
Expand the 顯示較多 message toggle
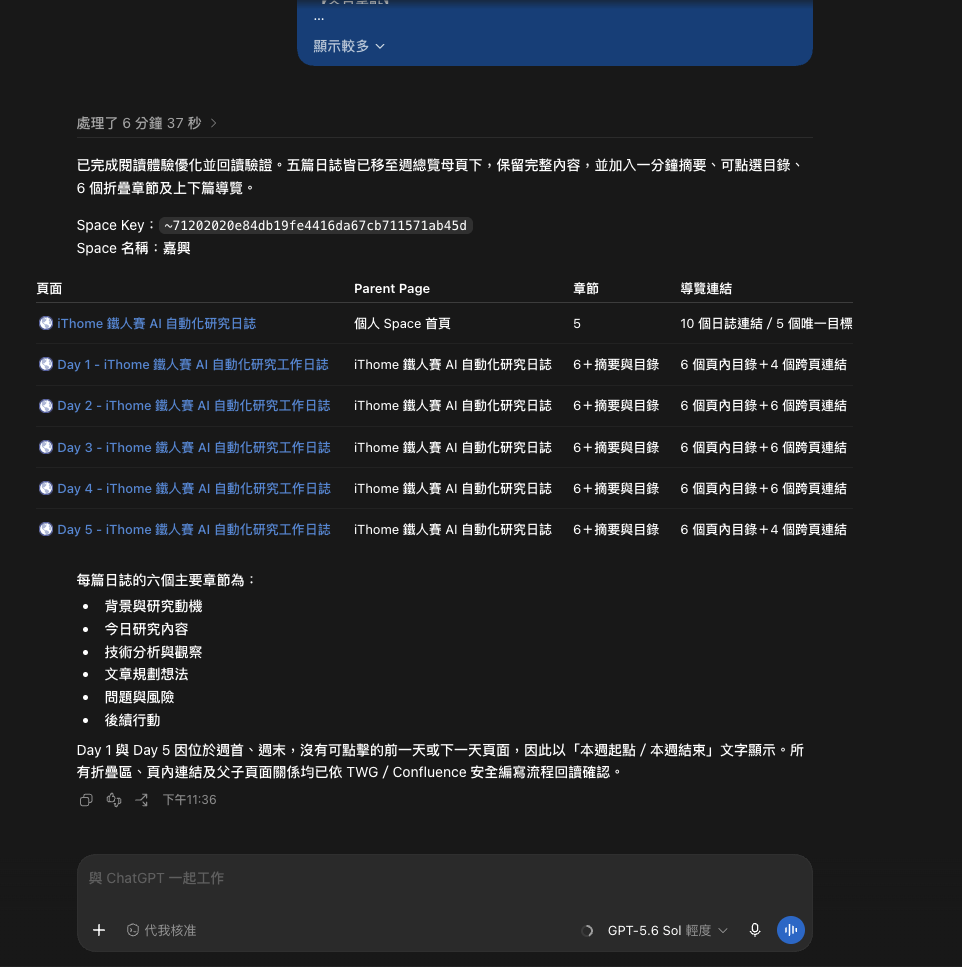point(349,46)
